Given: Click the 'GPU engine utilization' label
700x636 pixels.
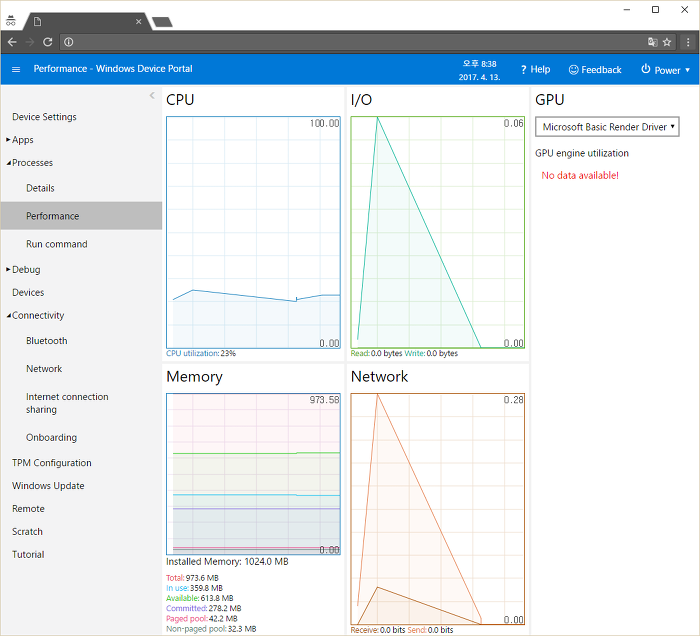Looking at the screenshot, I should click(582, 154).
